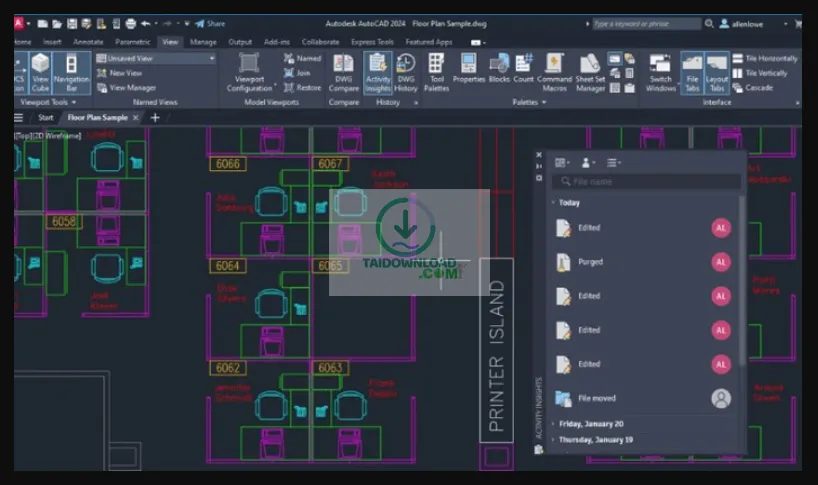
Task: Open Tool Palettes
Action: 436,72
